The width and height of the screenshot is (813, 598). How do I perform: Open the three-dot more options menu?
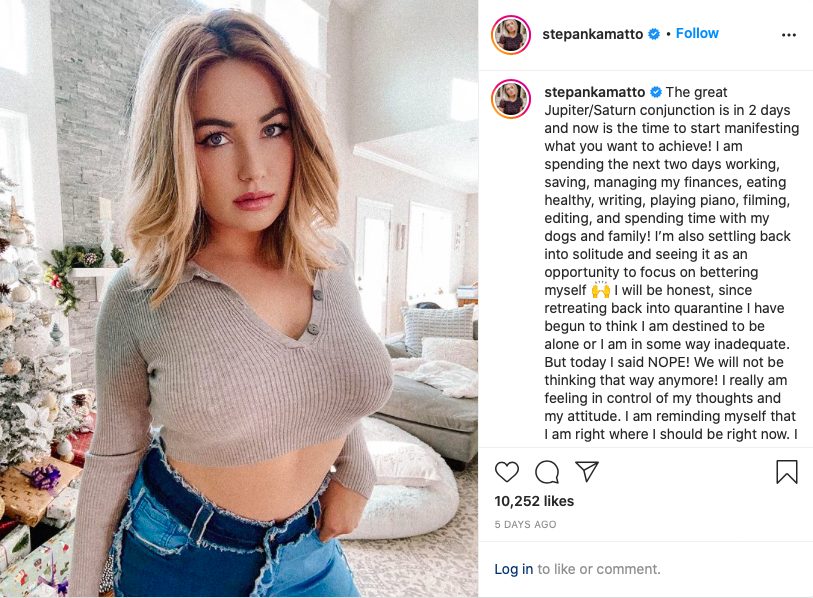(788, 35)
